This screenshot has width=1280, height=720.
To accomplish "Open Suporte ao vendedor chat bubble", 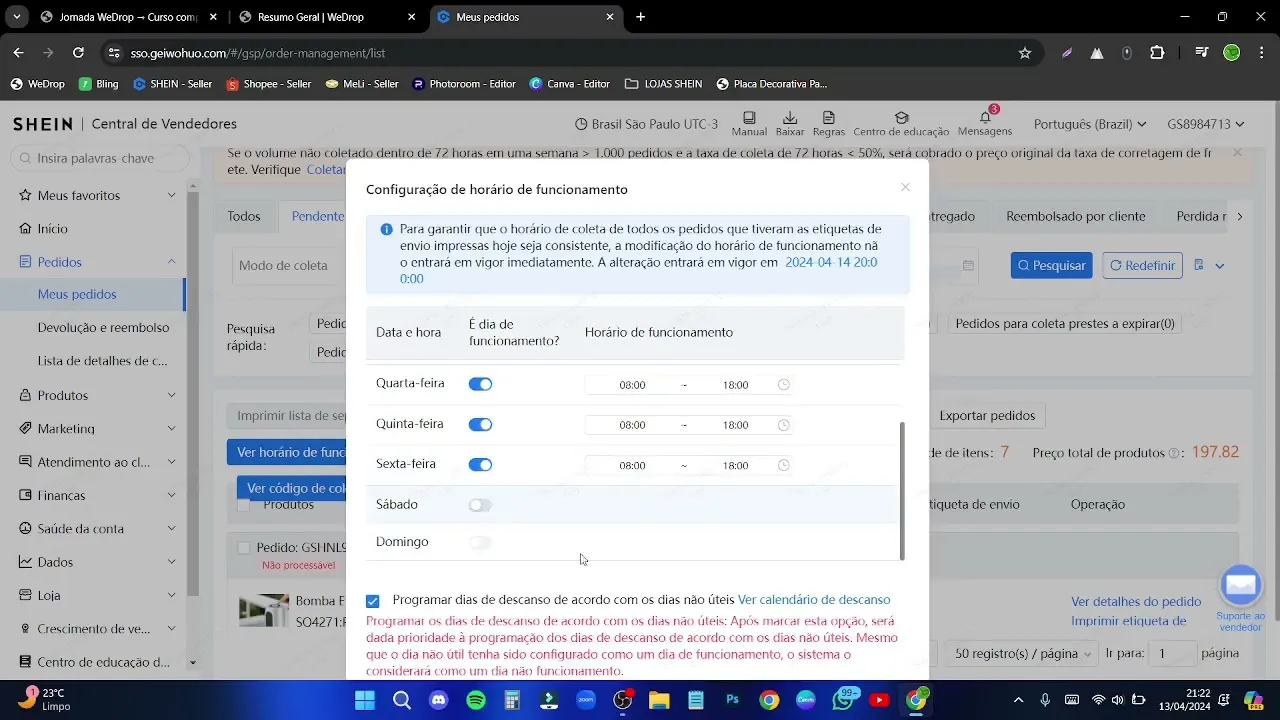I will point(1241,586).
